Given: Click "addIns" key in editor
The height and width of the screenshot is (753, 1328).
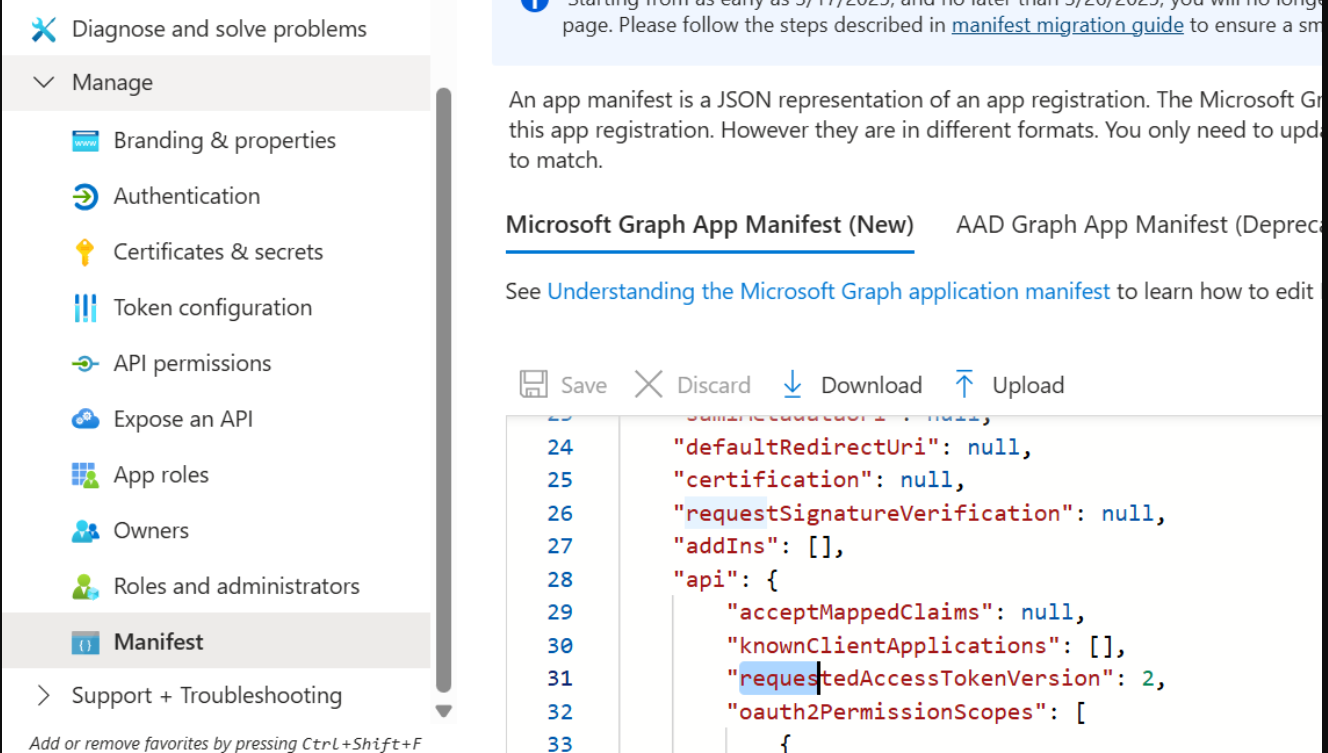Looking at the screenshot, I should click(x=727, y=546).
